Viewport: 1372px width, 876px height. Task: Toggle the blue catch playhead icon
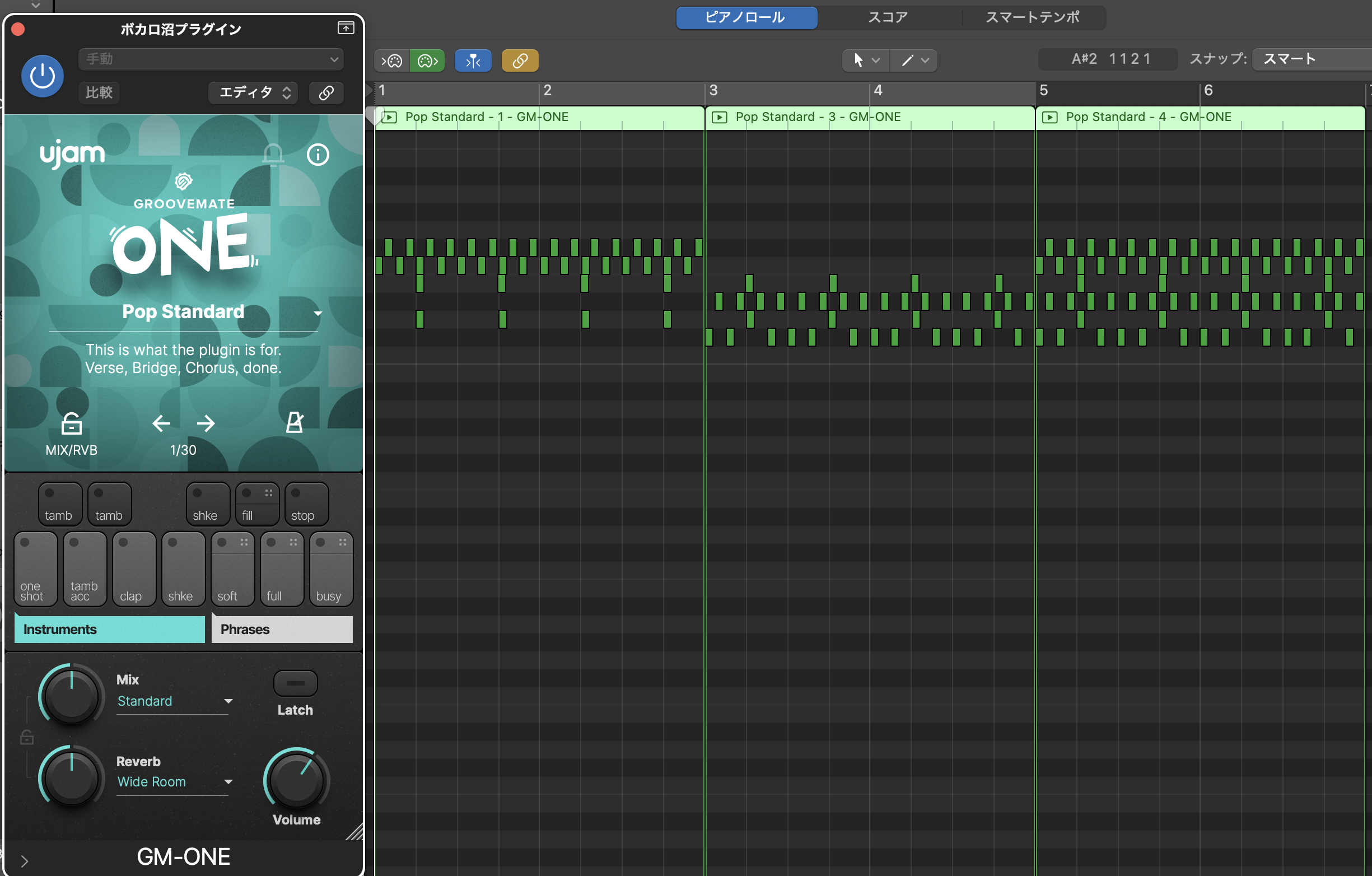coord(473,60)
